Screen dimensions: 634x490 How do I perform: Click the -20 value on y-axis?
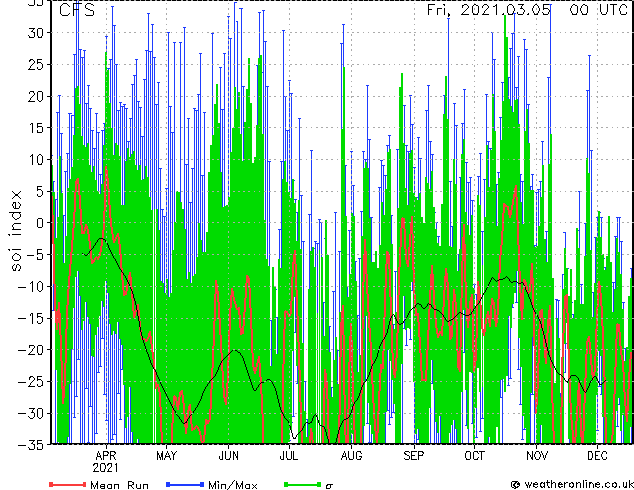[31, 350]
